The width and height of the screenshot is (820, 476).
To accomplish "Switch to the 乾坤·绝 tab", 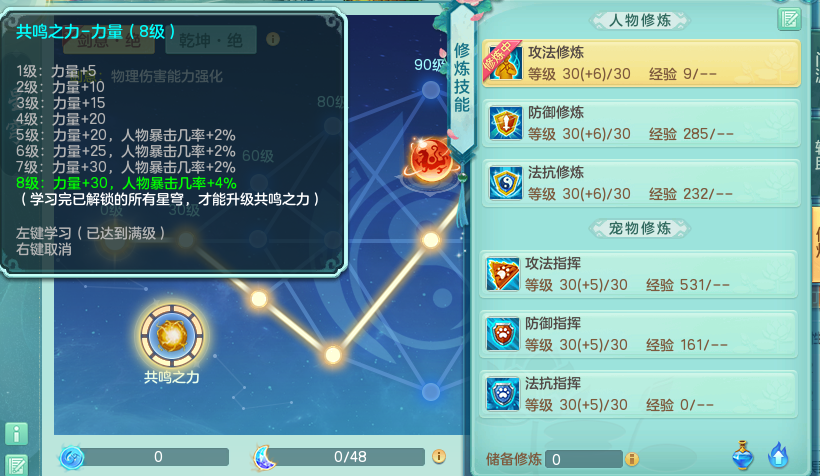I will point(211,40).
